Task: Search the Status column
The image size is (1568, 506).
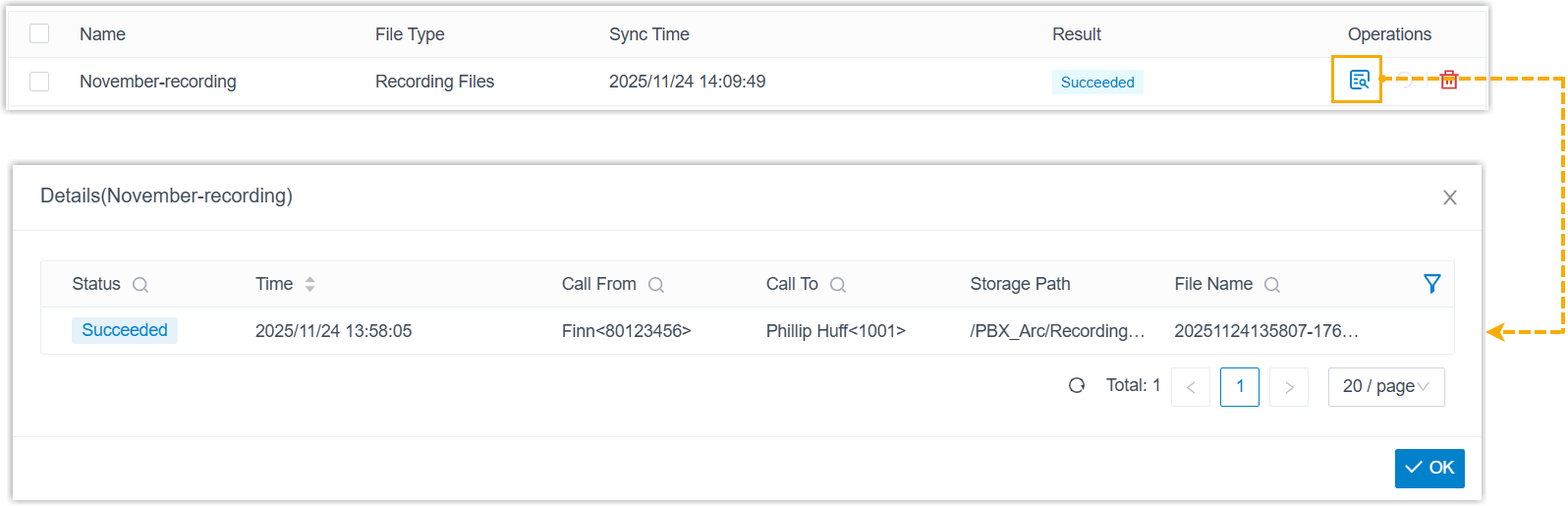Action: click(x=140, y=285)
